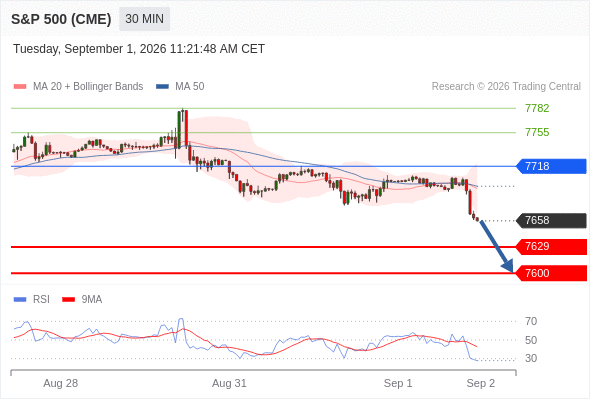Click the blue 7718 pivot price tag
590x400 pixels.
pyautogui.click(x=551, y=166)
